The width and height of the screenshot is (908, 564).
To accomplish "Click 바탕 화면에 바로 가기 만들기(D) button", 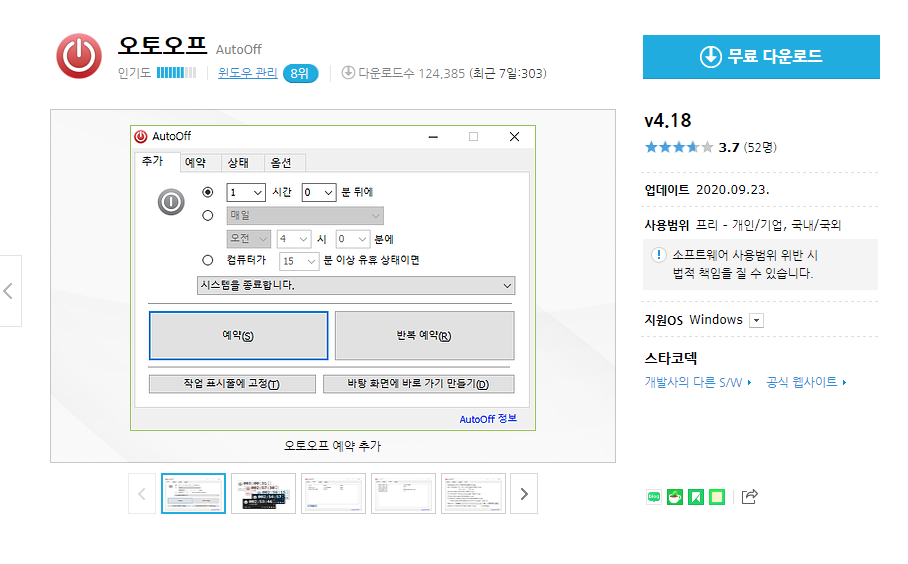I will (418, 384).
